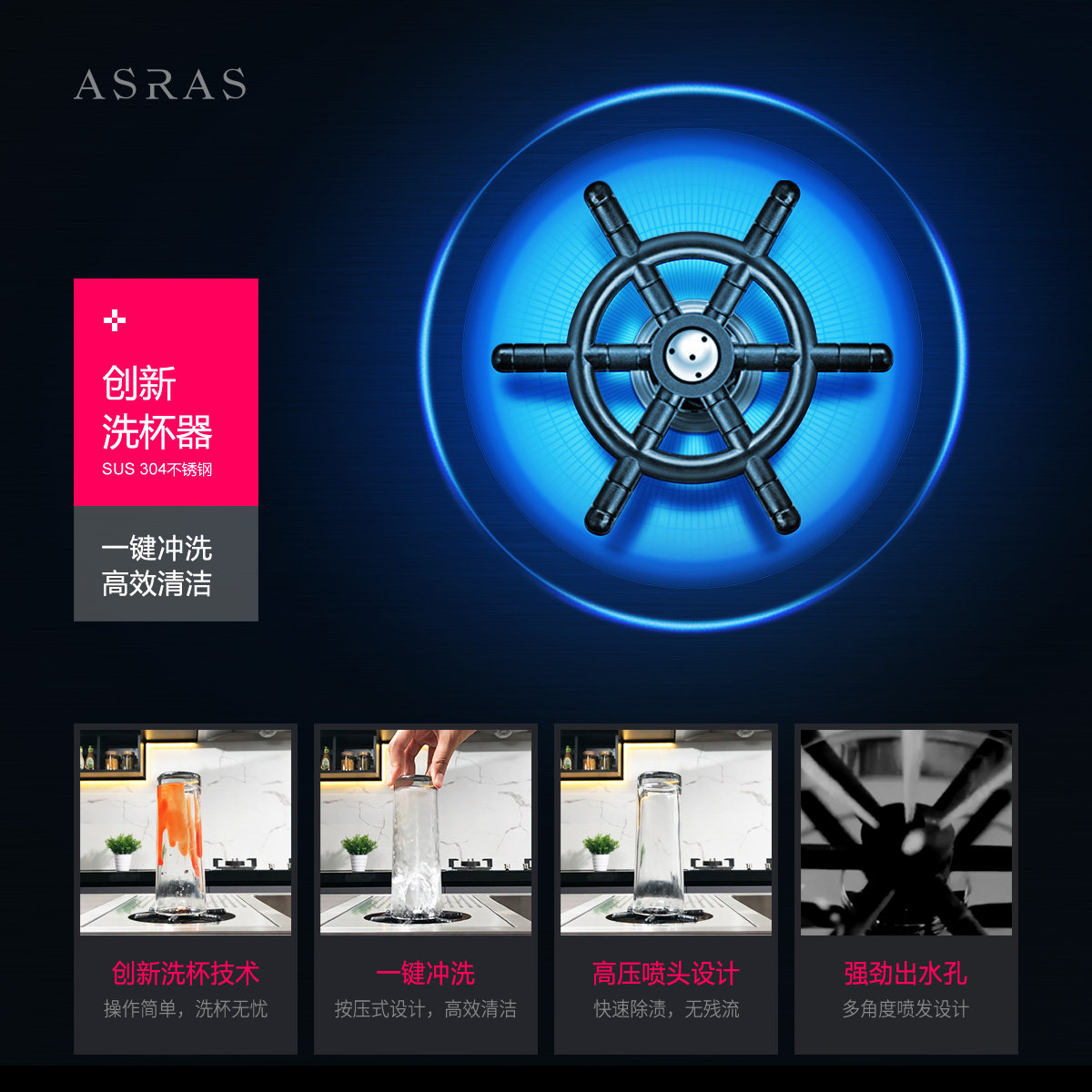Select the 高压喷头设计 heading
Viewport: 1092px width, 1092px height.
pos(666,973)
